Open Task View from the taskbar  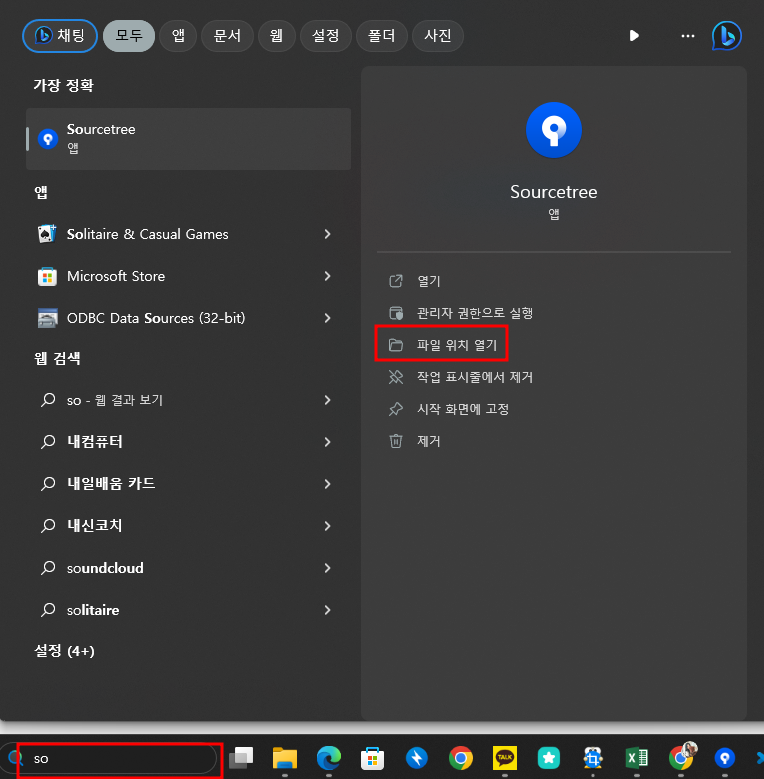pyautogui.click(x=241, y=758)
